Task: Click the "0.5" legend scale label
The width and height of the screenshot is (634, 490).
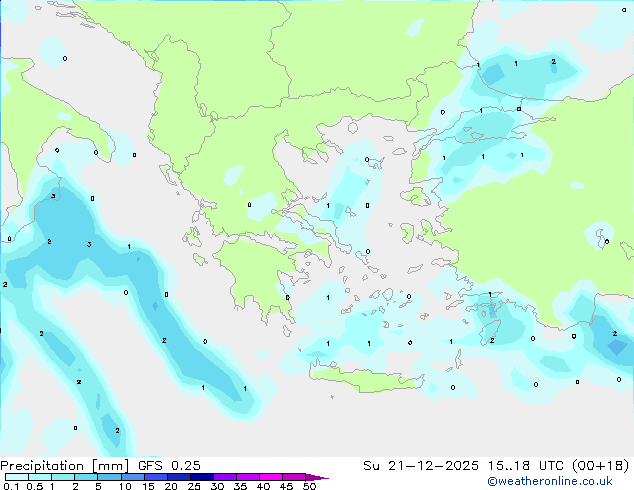Action: [x=34, y=486]
